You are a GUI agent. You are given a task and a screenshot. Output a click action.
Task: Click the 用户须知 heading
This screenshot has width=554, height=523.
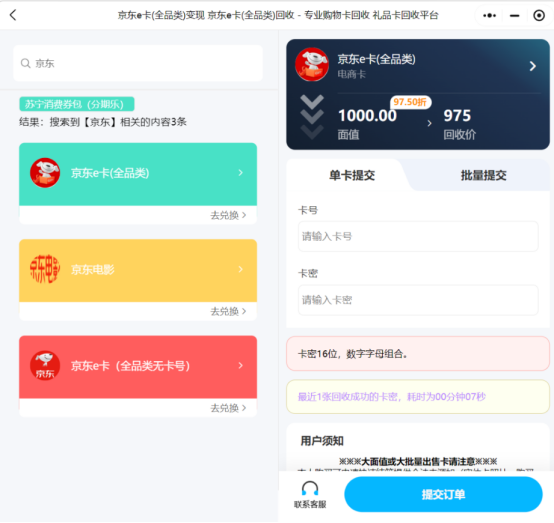[x=322, y=441]
